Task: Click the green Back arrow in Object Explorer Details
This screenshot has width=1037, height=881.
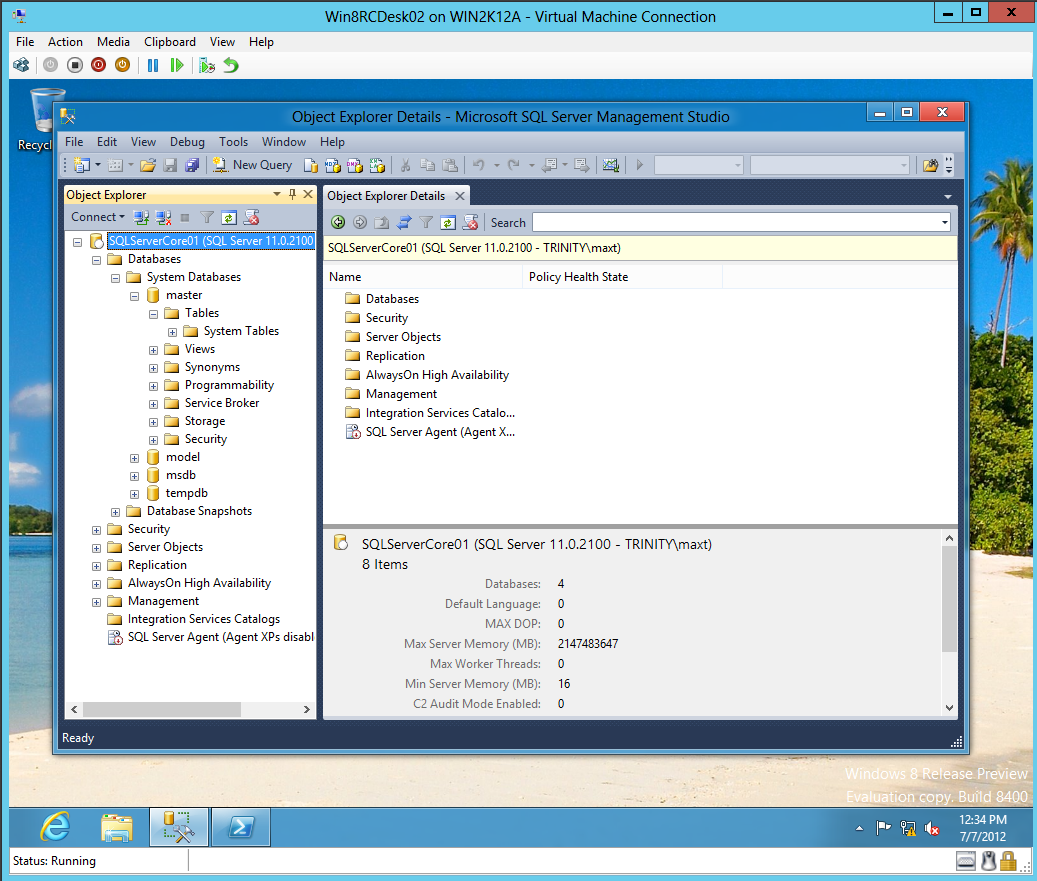Action: [x=338, y=222]
